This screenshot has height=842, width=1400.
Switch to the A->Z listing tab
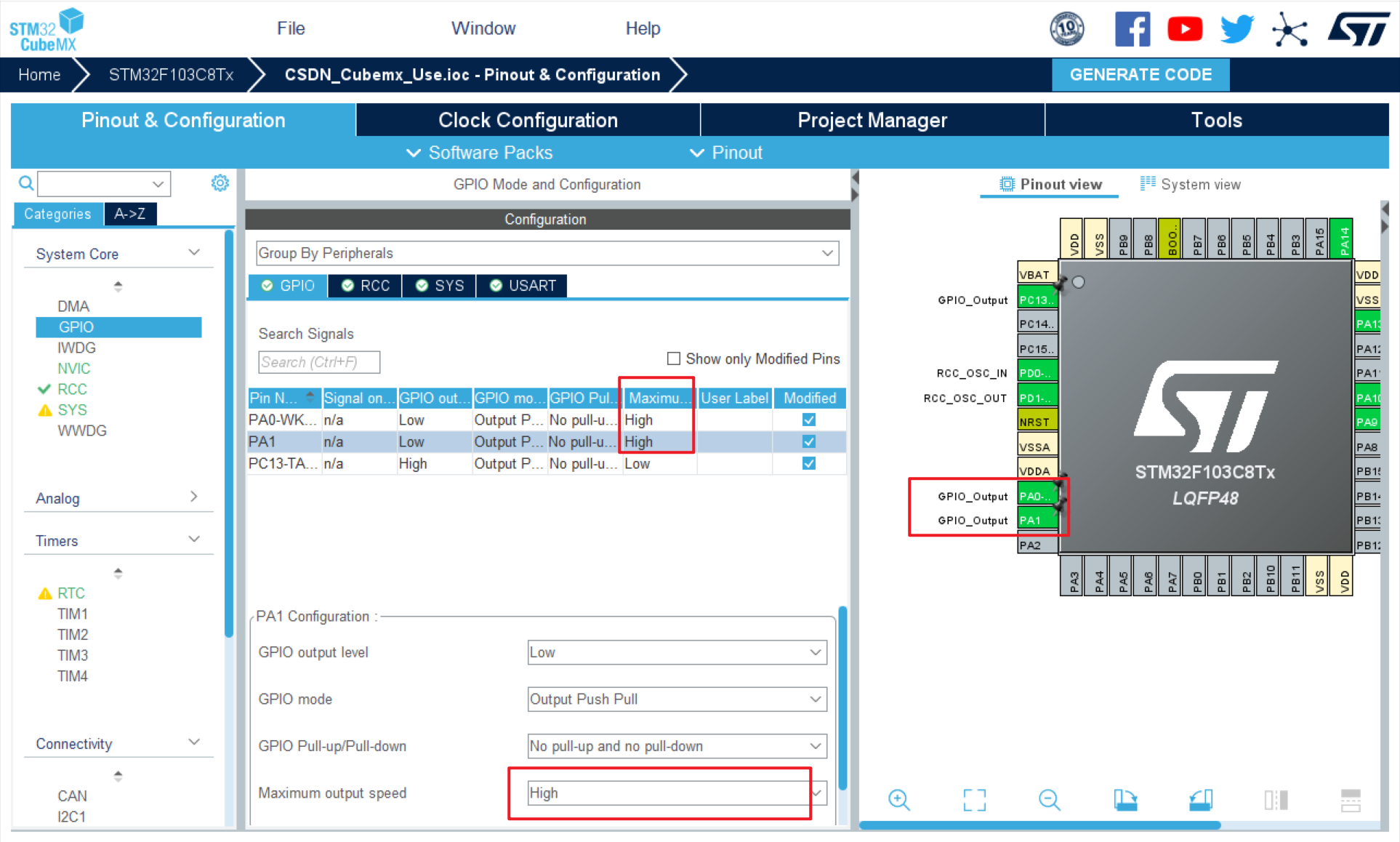point(130,214)
